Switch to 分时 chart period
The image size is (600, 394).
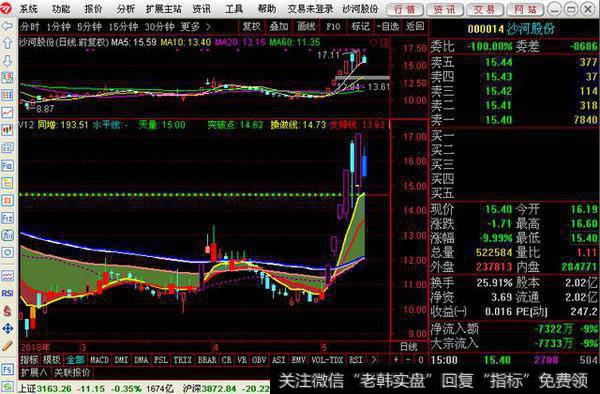(x=30, y=27)
